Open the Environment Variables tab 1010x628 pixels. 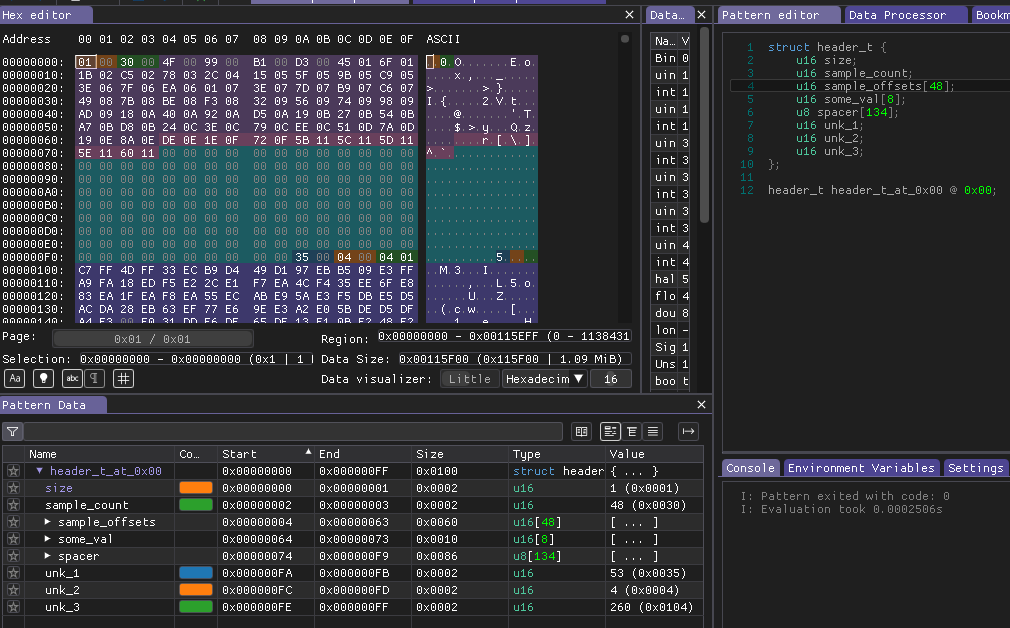(861, 468)
